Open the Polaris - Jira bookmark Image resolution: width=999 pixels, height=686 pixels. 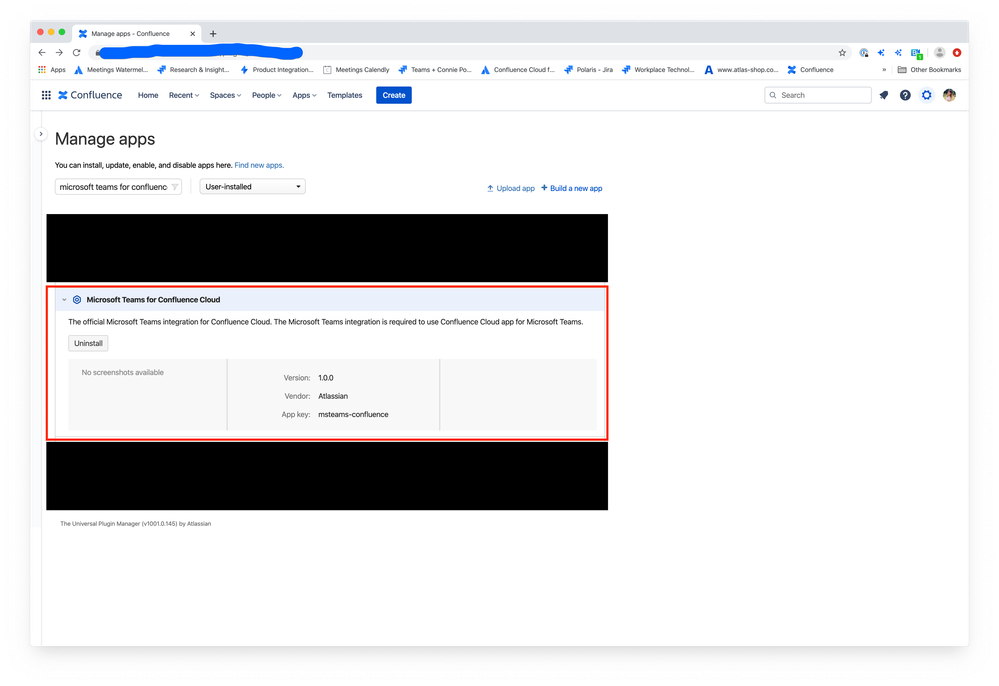click(588, 70)
